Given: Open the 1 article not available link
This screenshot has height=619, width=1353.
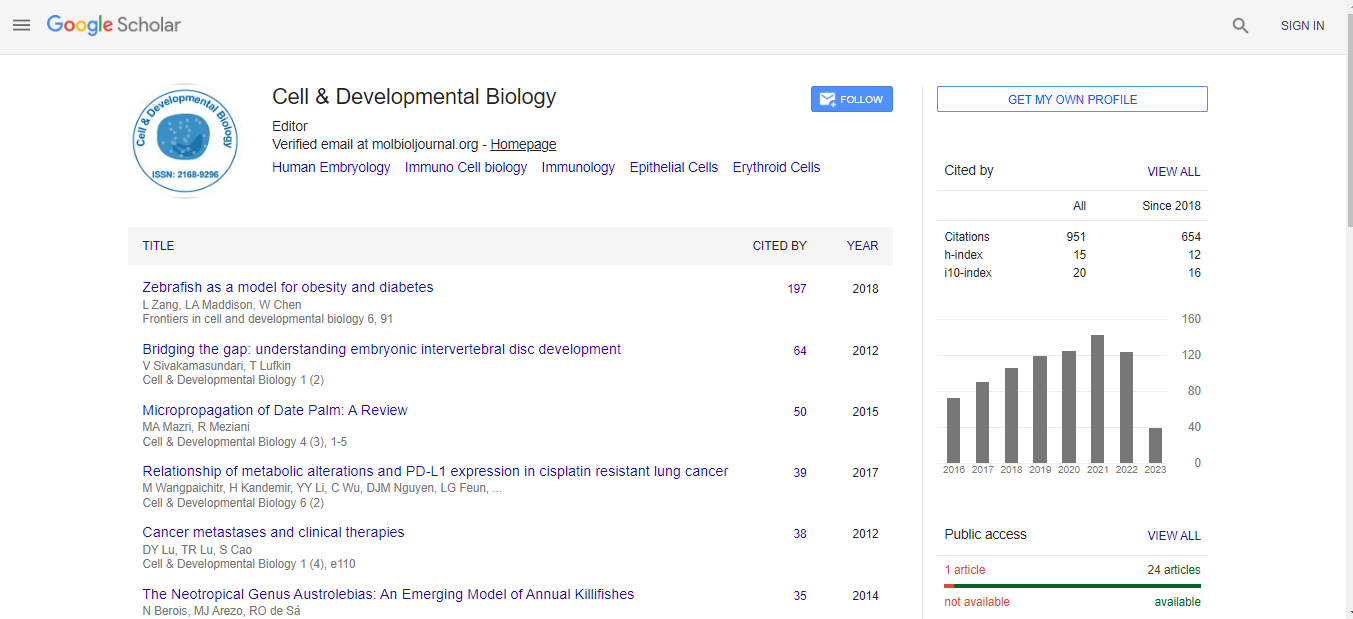Looking at the screenshot, I should pyautogui.click(x=965, y=570).
